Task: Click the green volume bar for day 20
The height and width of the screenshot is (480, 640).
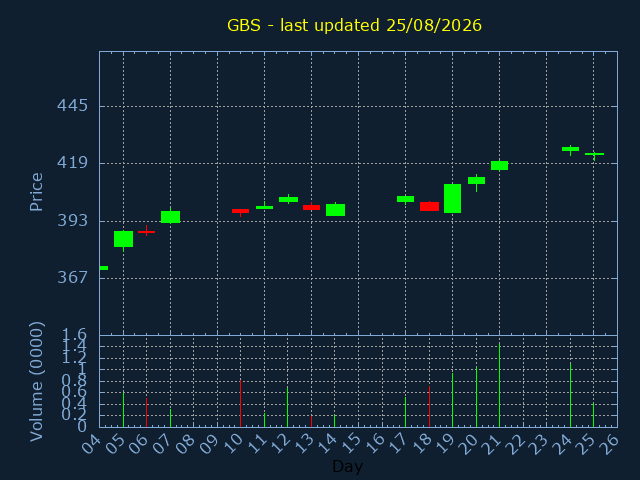Action: (x=476, y=397)
